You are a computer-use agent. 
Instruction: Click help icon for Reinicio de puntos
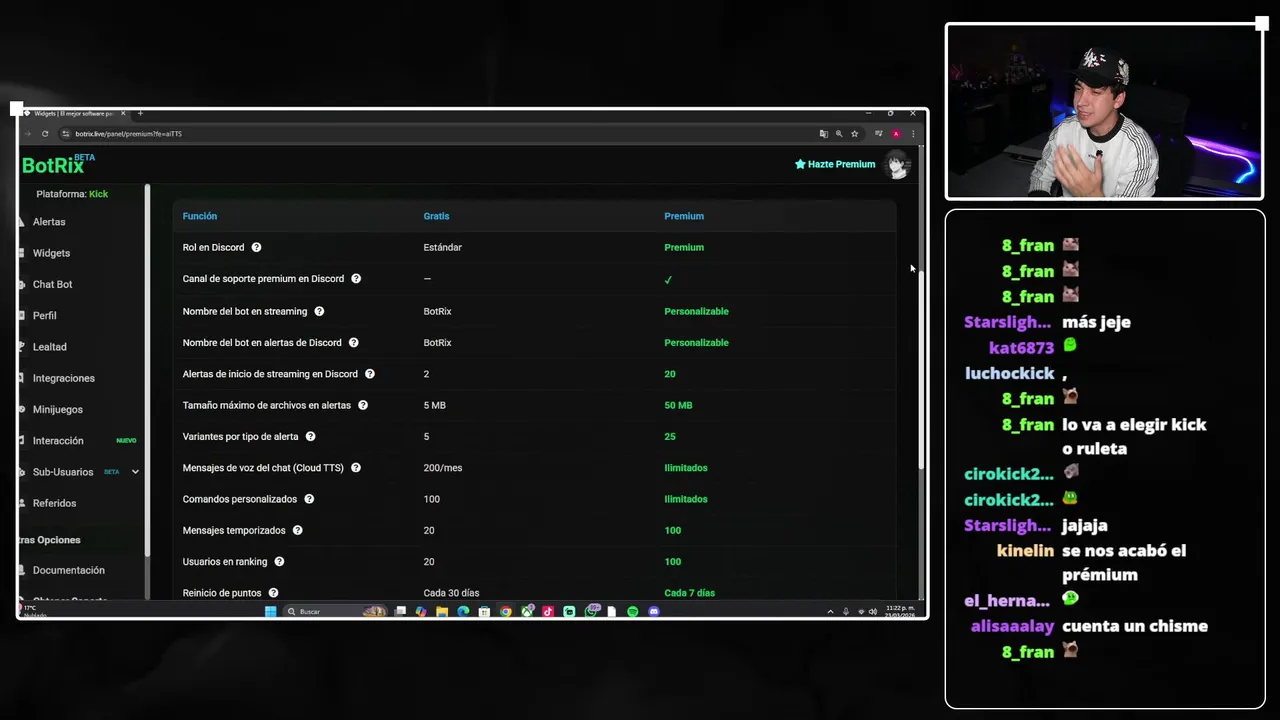(273, 593)
